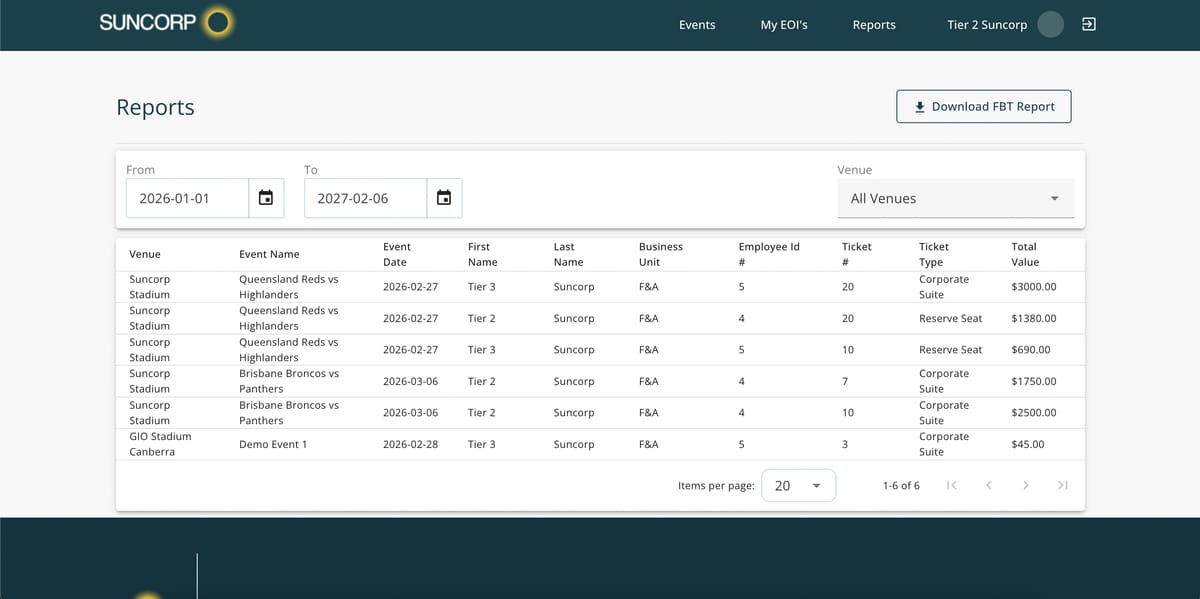This screenshot has height=599, width=1200.
Task: Click Reserve Seat in the $1380.00 row
Action: 950,318
